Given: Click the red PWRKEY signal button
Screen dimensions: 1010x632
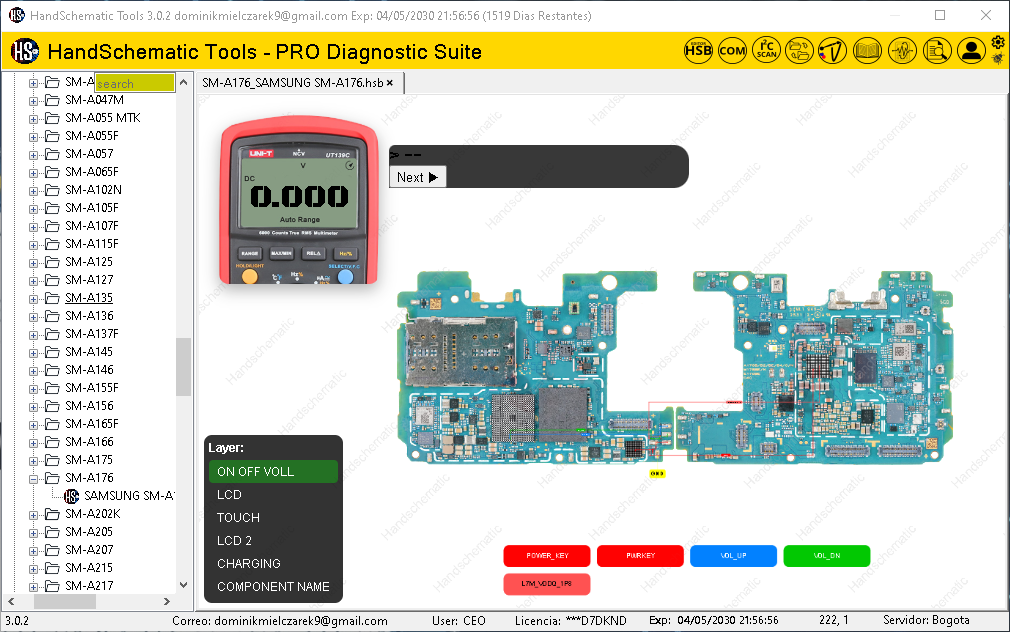Looking at the screenshot, I should coord(640,556).
